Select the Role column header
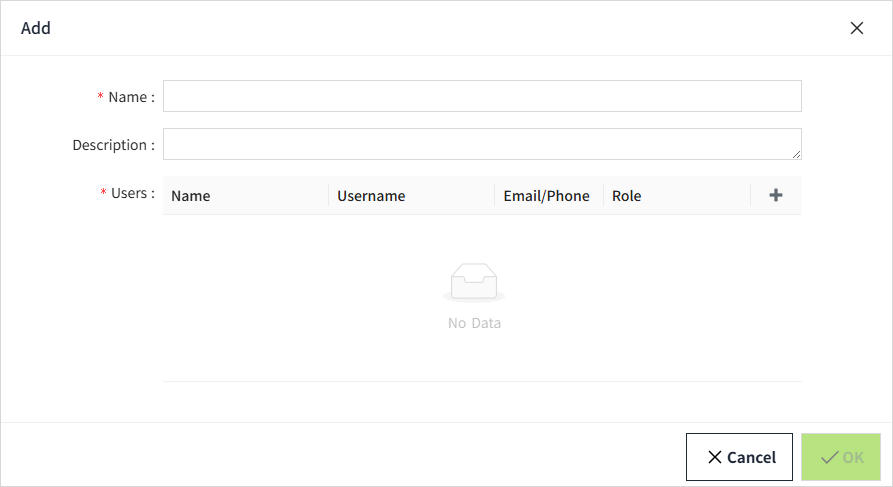 click(x=627, y=196)
